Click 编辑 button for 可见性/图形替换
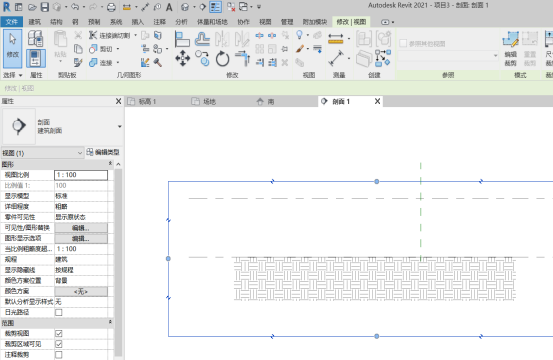This screenshot has height=360, width=553. tap(81, 228)
